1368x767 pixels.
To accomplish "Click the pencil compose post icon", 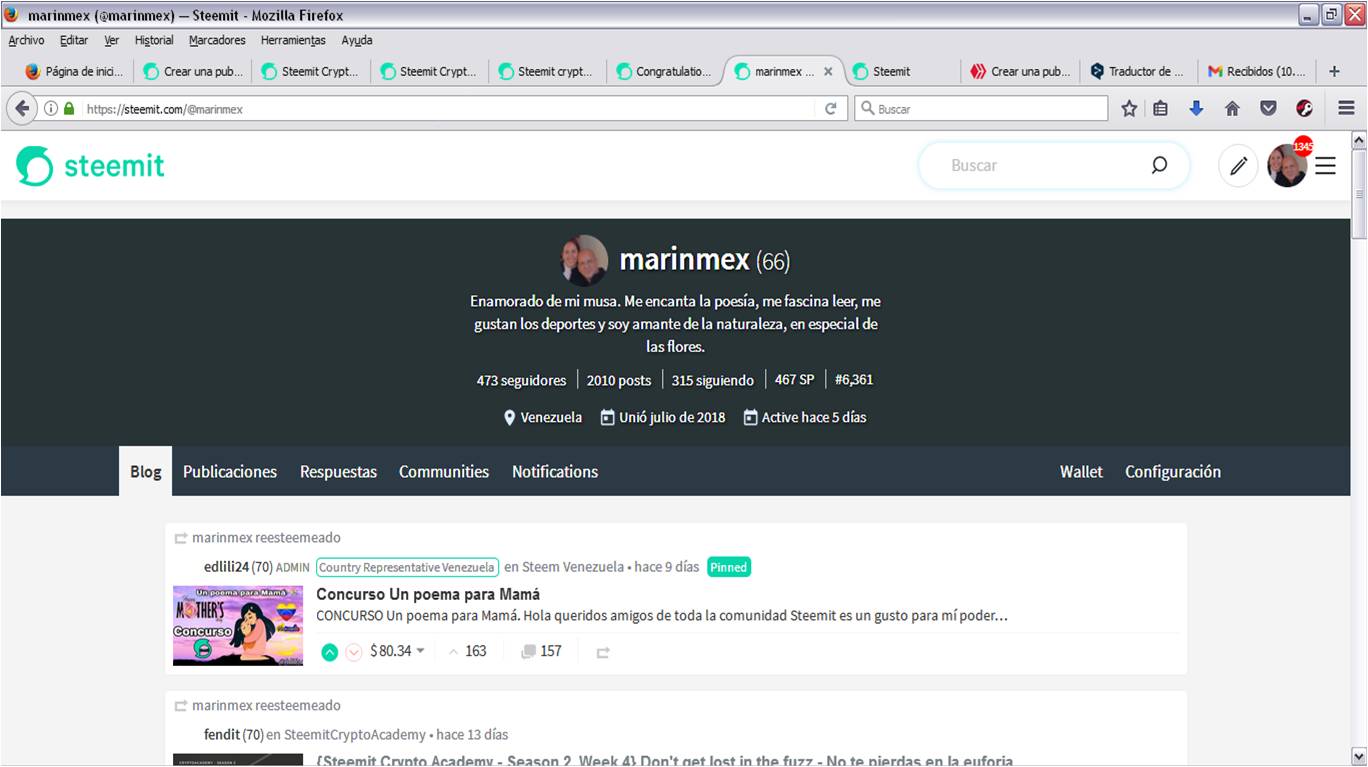I will pyautogui.click(x=1238, y=166).
